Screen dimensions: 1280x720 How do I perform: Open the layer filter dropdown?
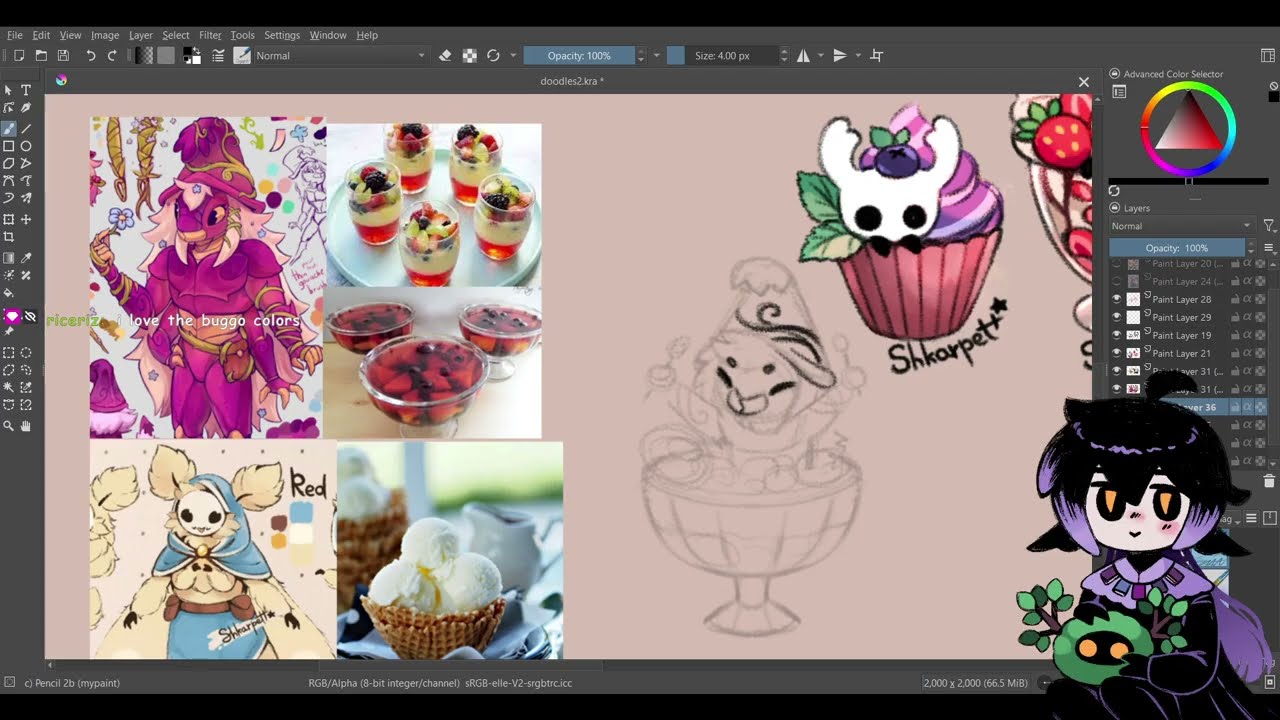[1269, 226]
